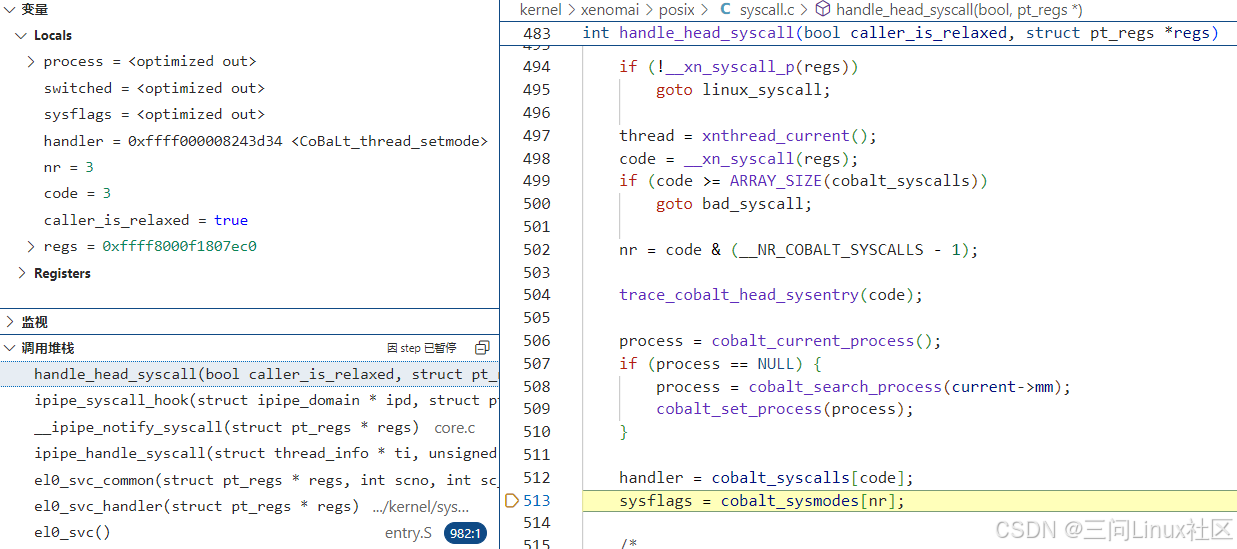The image size is (1237, 549).
Task: Click the 982:1 line badge on el0_svc frame
Action: coord(465,533)
